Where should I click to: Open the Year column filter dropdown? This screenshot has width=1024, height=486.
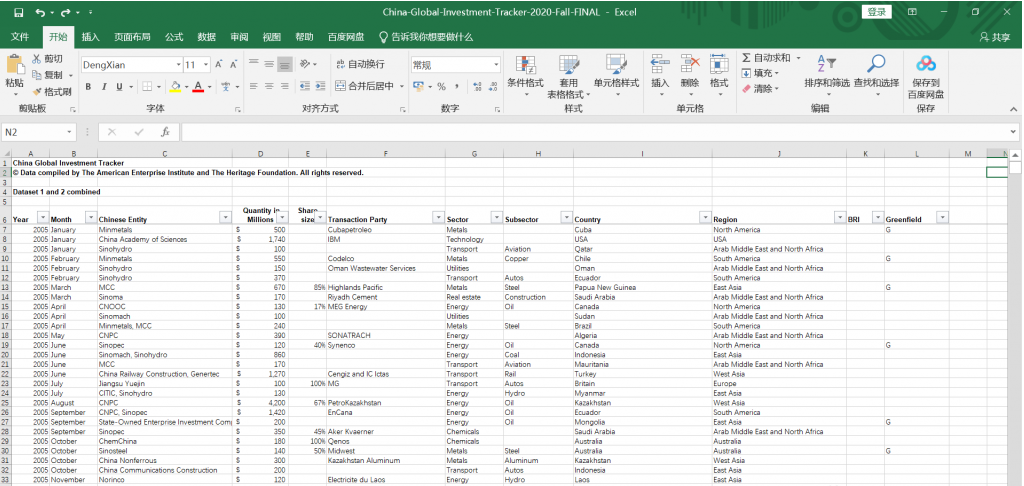tap(43, 217)
